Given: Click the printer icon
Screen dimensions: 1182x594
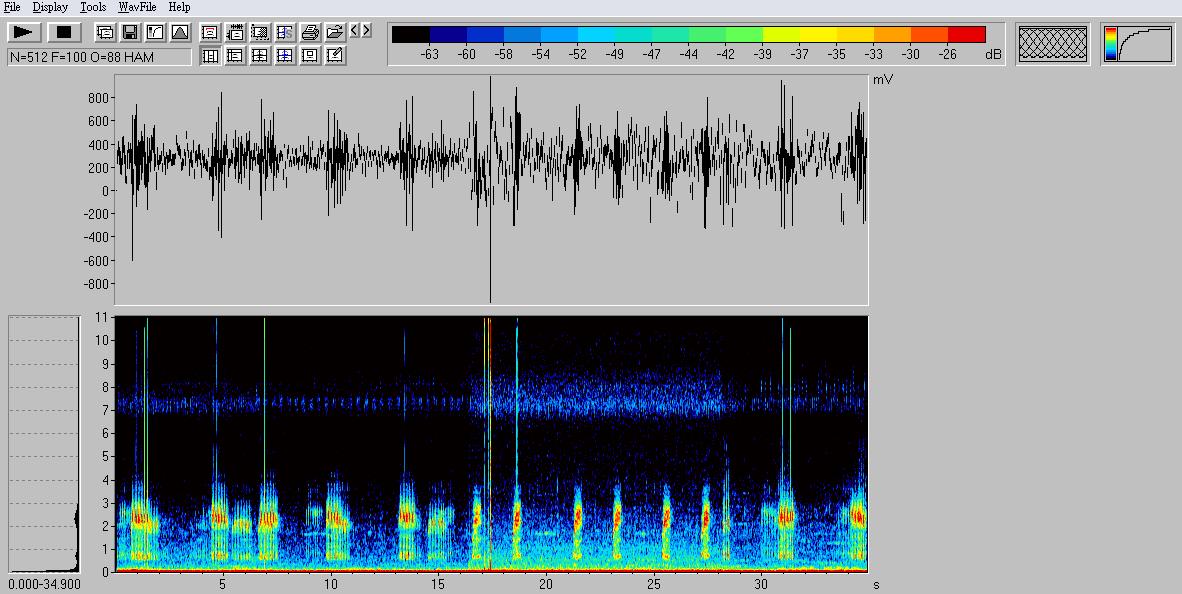Looking at the screenshot, I should 310,33.
